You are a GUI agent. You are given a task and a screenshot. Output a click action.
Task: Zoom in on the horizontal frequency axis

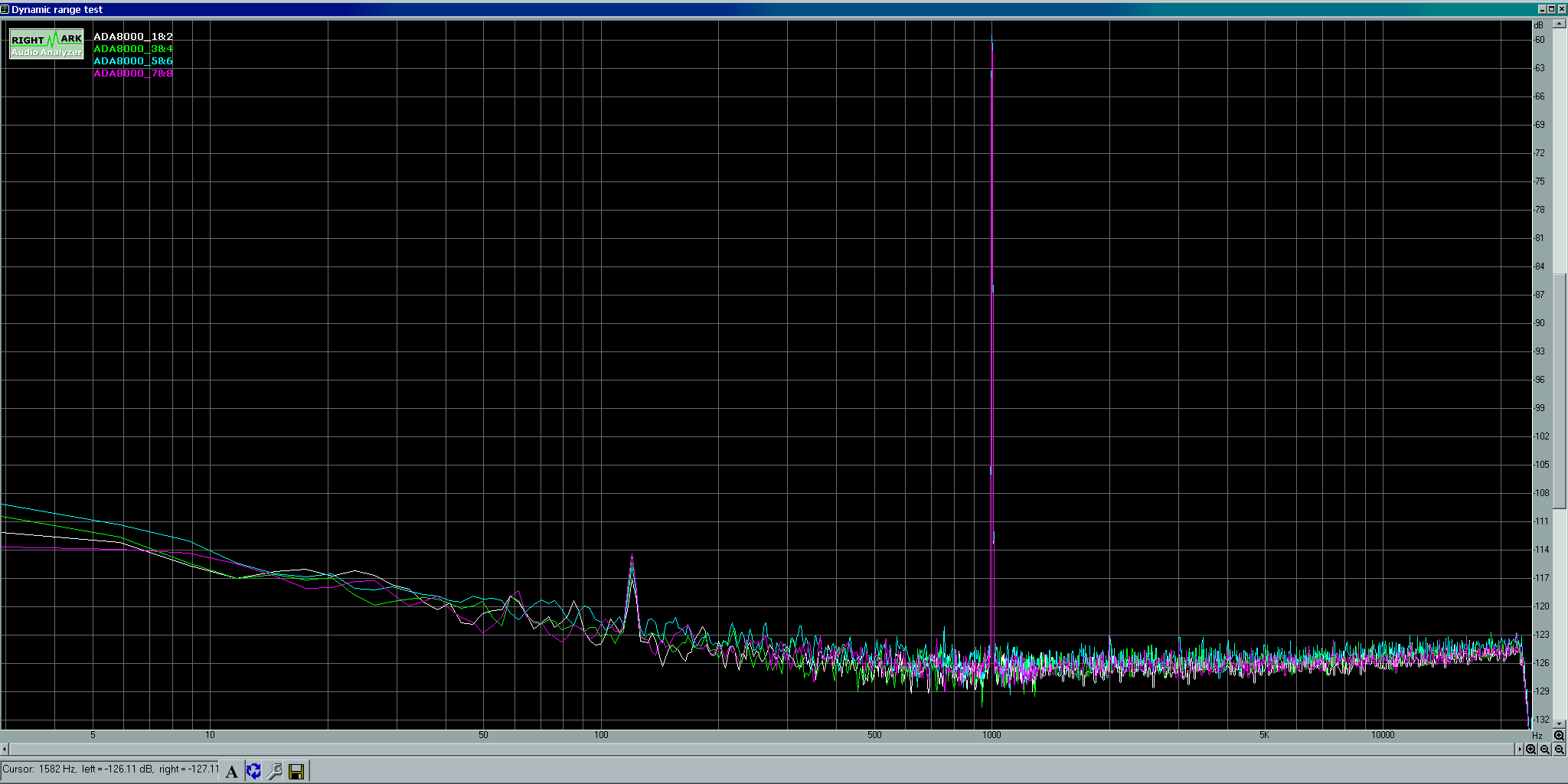point(1530,750)
